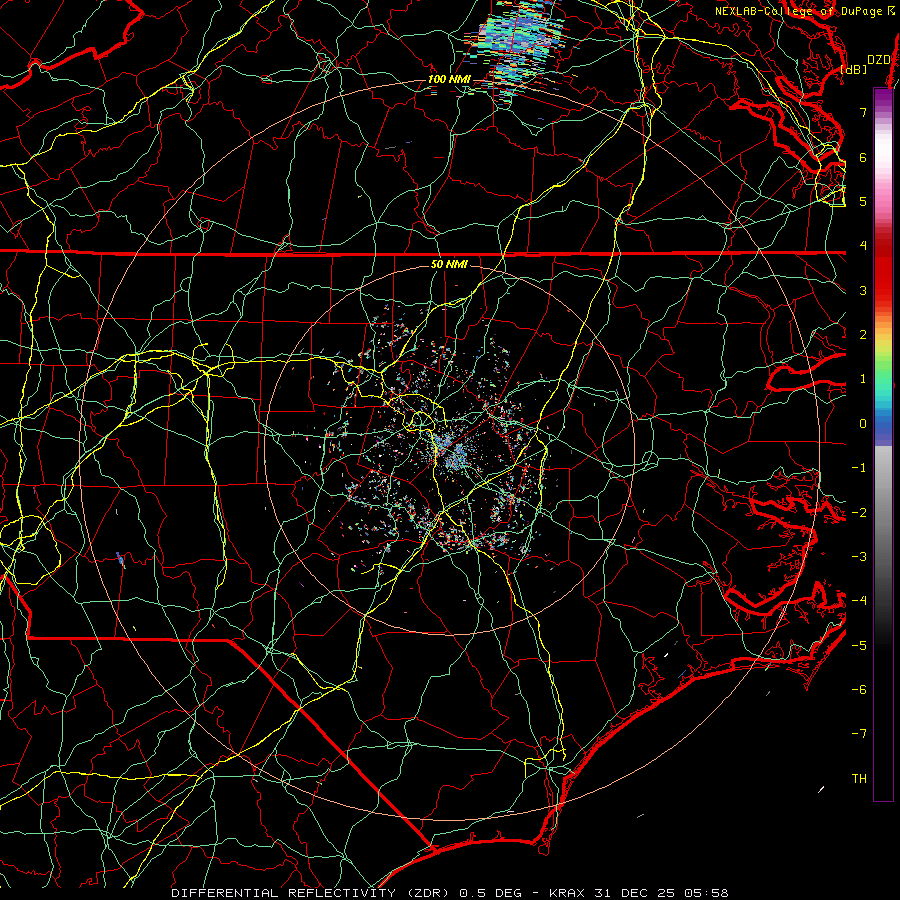
Task: Click the 50 NMI range ring label
Action: pos(449,264)
